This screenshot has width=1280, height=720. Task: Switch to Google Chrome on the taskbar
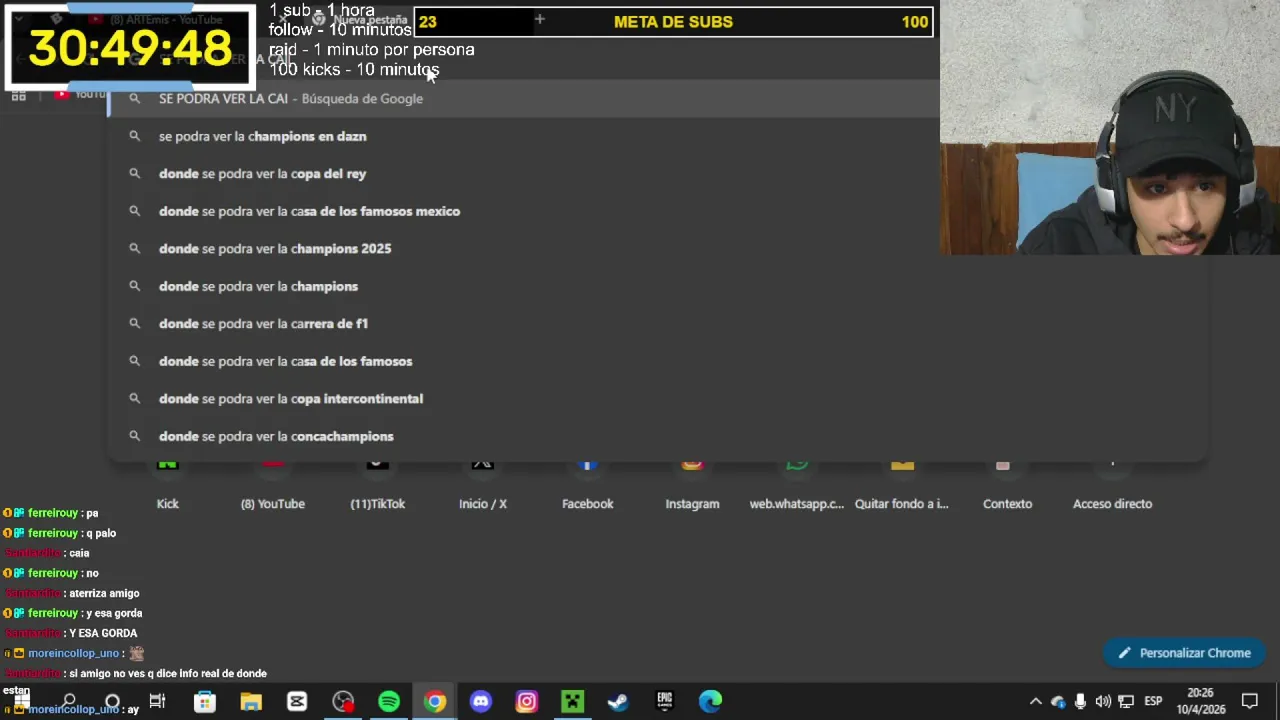pyautogui.click(x=435, y=701)
